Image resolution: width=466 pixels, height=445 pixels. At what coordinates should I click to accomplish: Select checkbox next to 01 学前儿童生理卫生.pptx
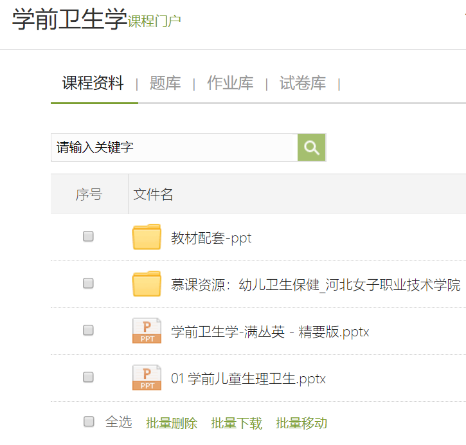[88, 377]
